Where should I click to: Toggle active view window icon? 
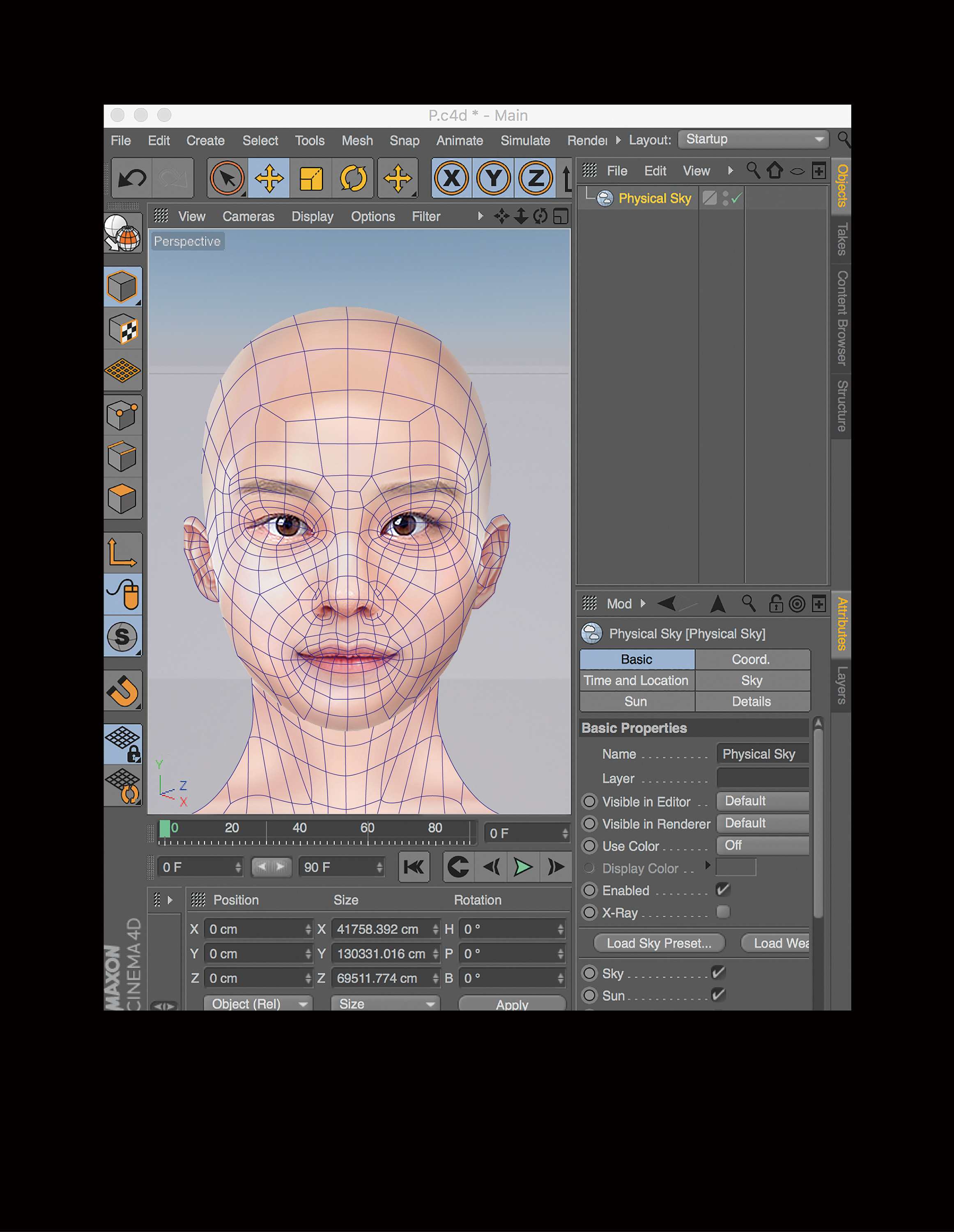(561, 216)
